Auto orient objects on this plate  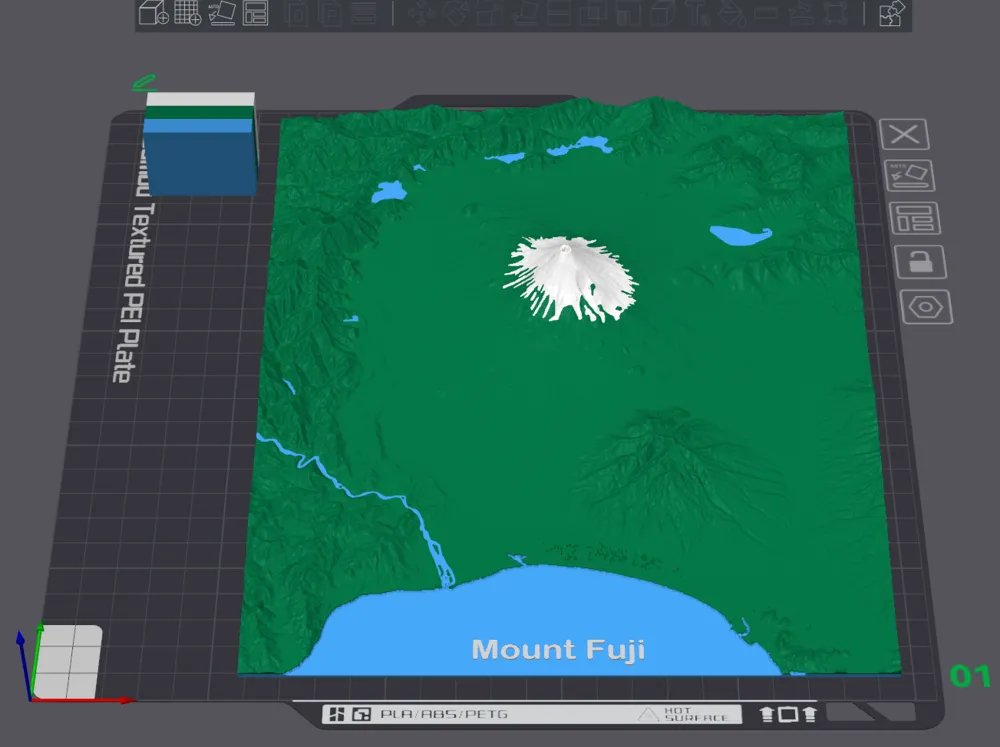tap(909, 175)
